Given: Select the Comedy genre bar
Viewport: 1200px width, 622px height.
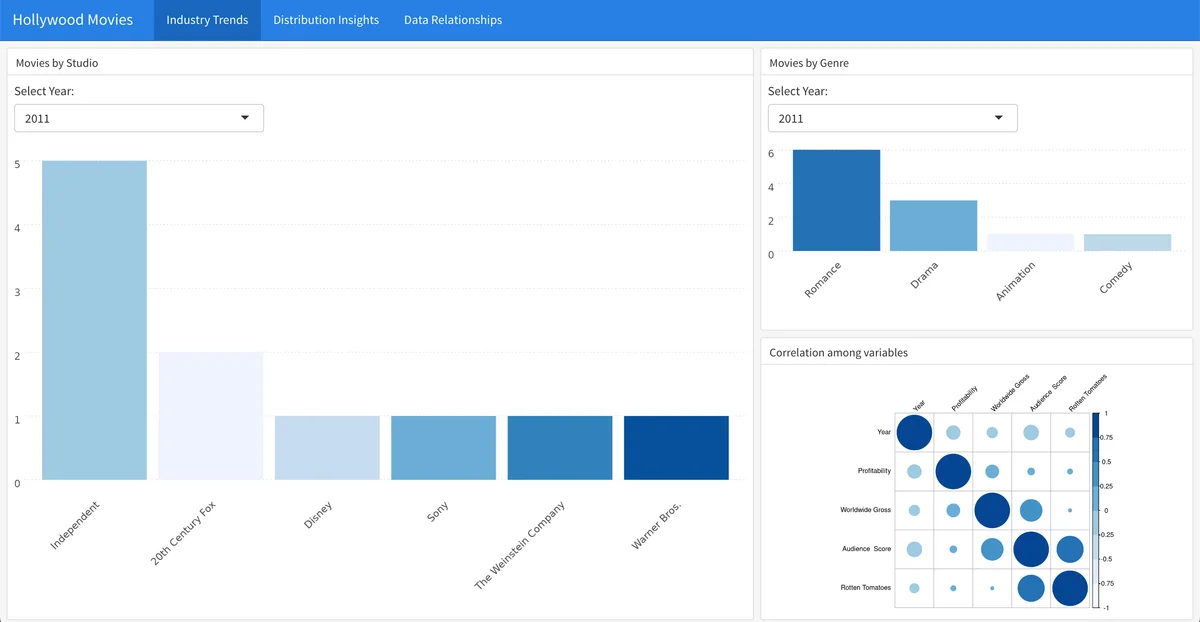Looking at the screenshot, I should coord(1127,243).
